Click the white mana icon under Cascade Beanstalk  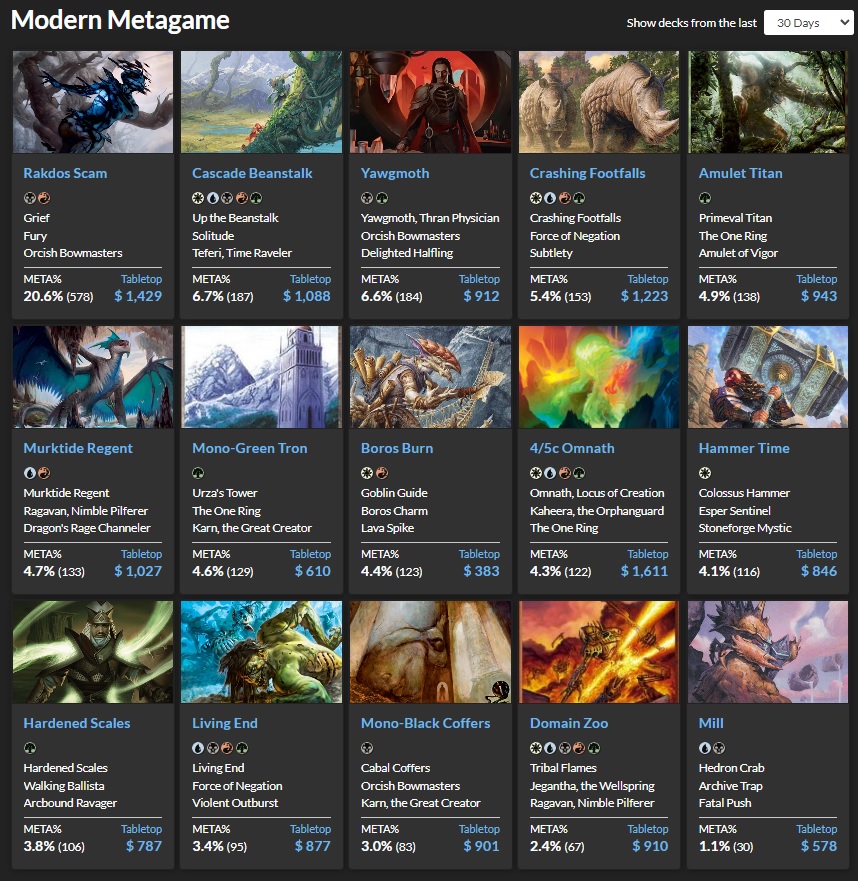[198, 198]
